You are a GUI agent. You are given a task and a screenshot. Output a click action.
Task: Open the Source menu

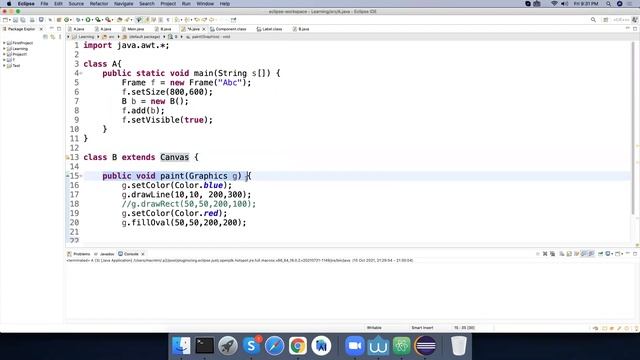pyautogui.click(x=76, y=4)
